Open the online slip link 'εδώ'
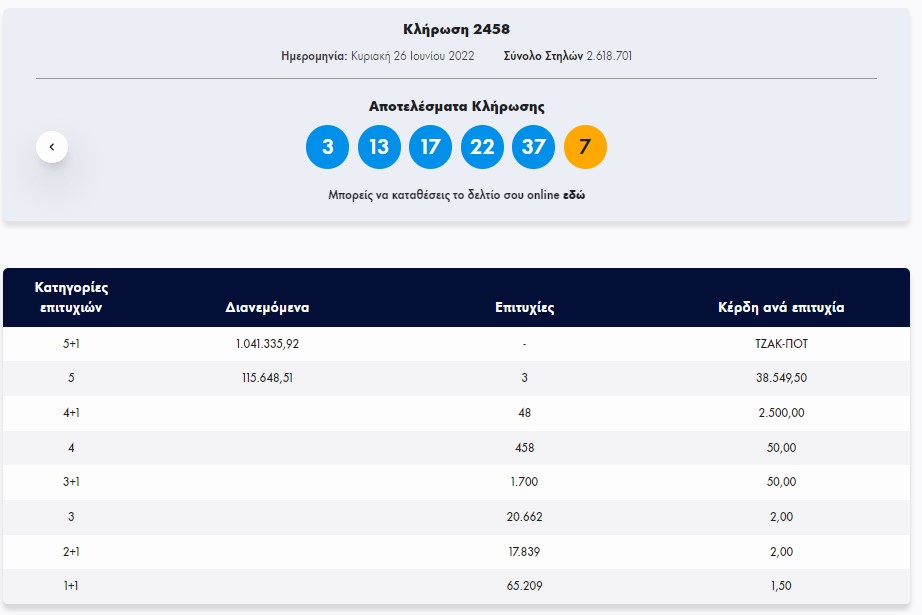The width and height of the screenshot is (922, 615). pyautogui.click(x=574, y=195)
